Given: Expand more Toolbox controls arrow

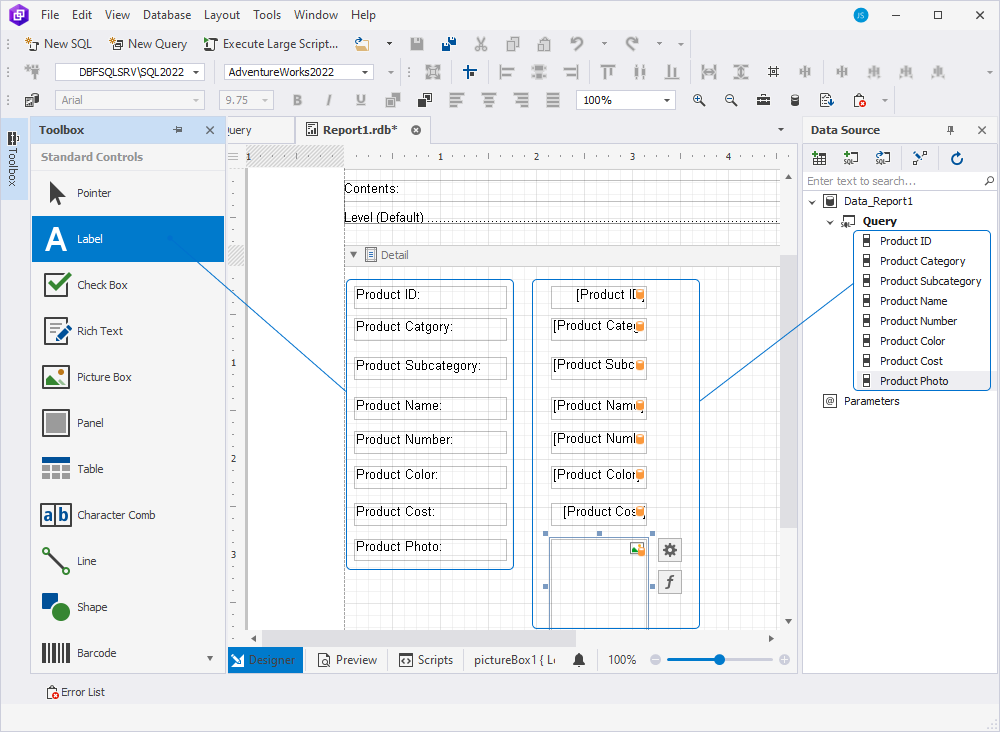Looking at the screenshot, I should click(210, 659).
